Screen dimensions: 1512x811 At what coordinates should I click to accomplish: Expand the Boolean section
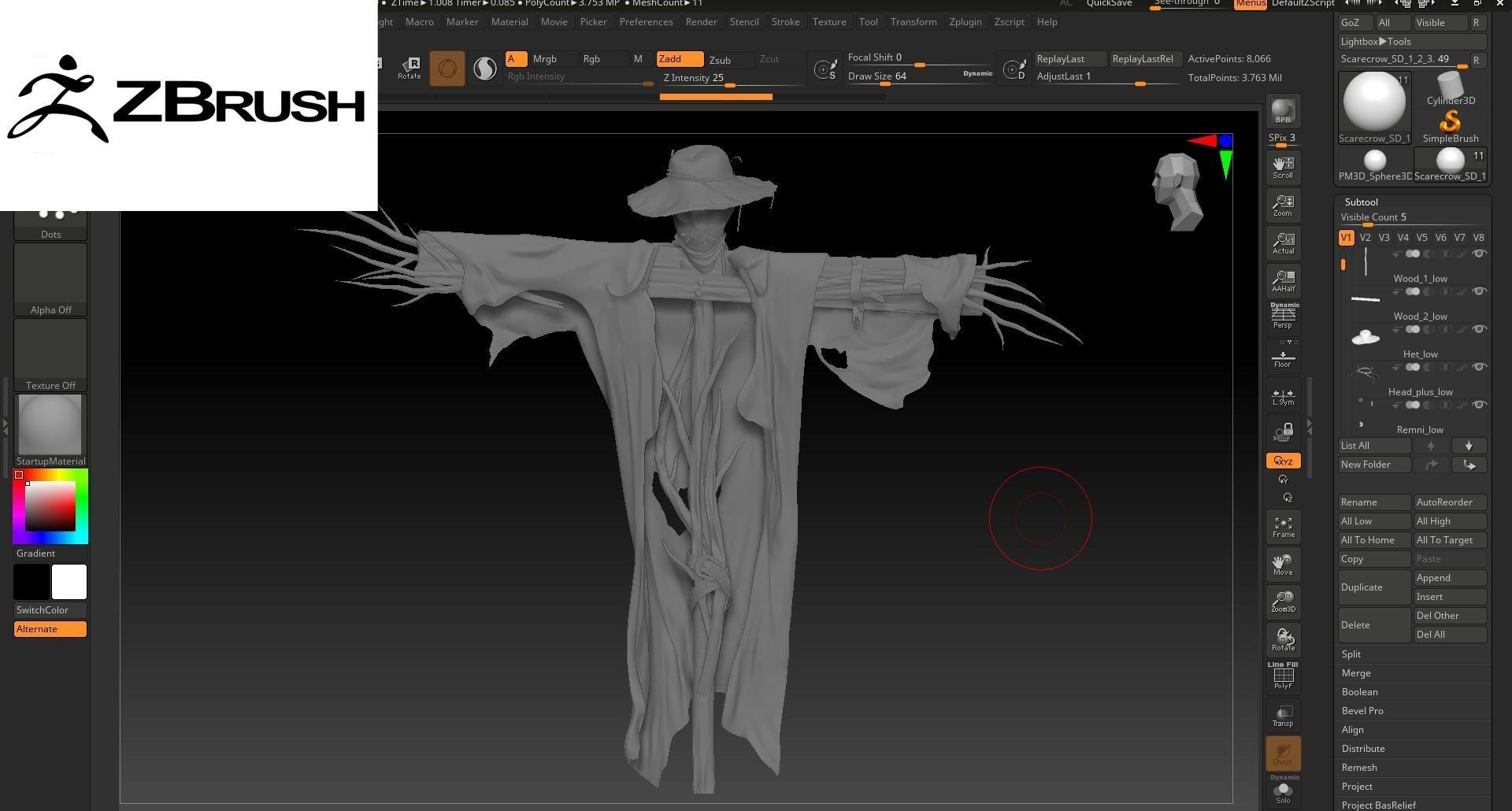pyautogui.click(x=1359, y=692)
